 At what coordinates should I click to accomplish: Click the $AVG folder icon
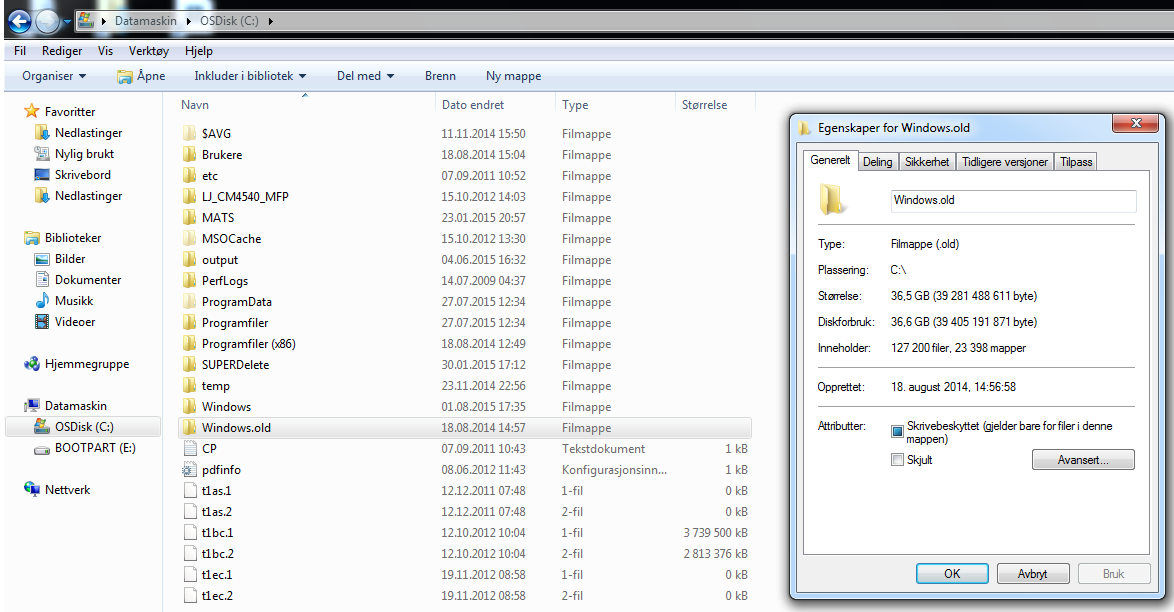[189, 133]
